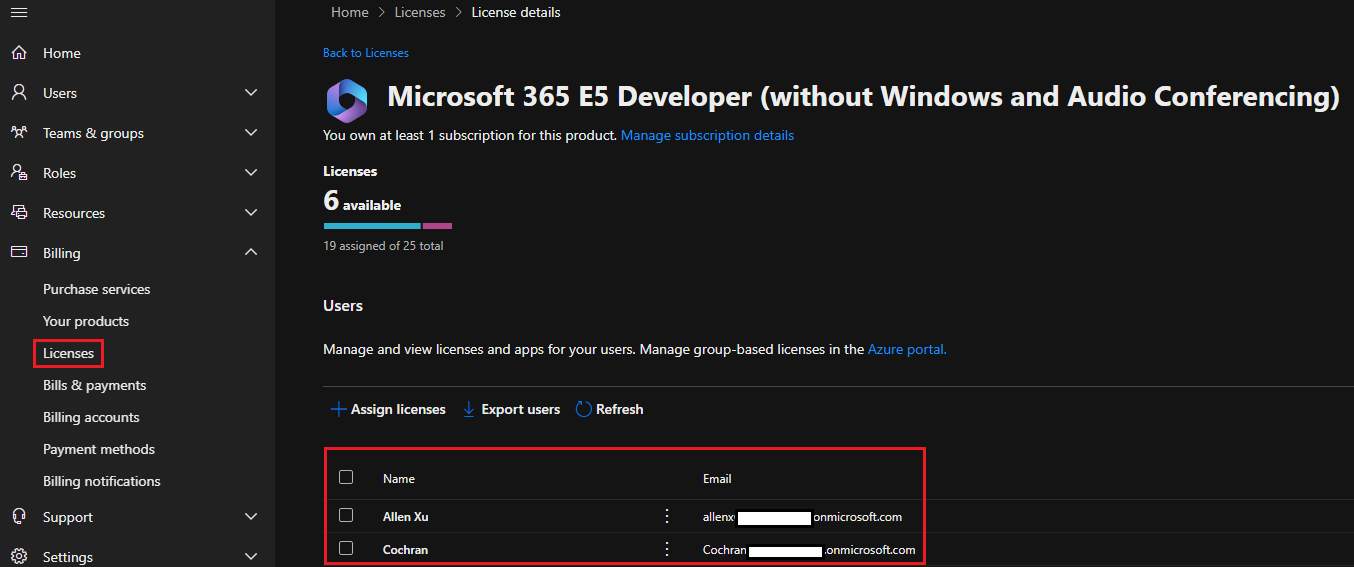
Task: Click the download arrow beside Export users
Action: [x=468, y=410]
